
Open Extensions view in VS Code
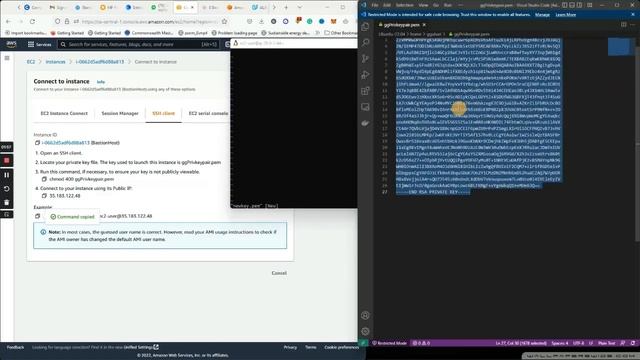point(365,91)
